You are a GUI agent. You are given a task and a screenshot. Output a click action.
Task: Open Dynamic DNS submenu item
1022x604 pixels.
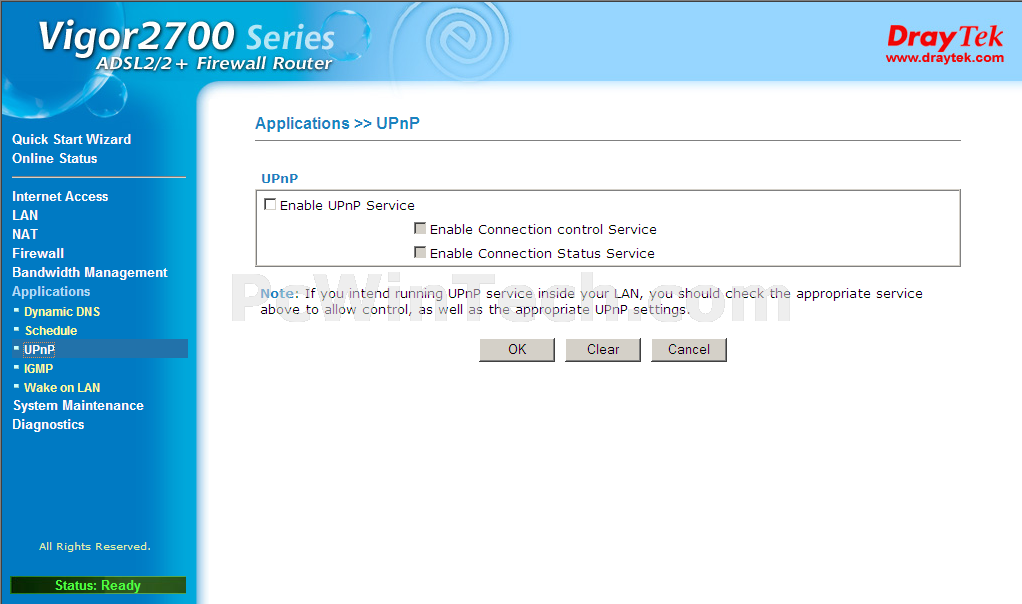click(62, 311)
